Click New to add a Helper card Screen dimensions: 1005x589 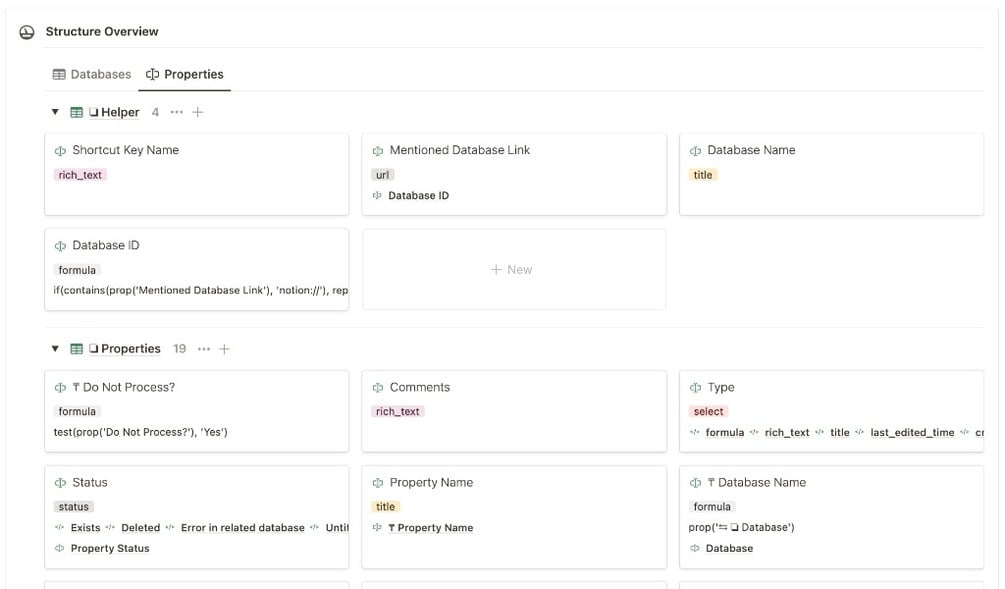point(513,270)
